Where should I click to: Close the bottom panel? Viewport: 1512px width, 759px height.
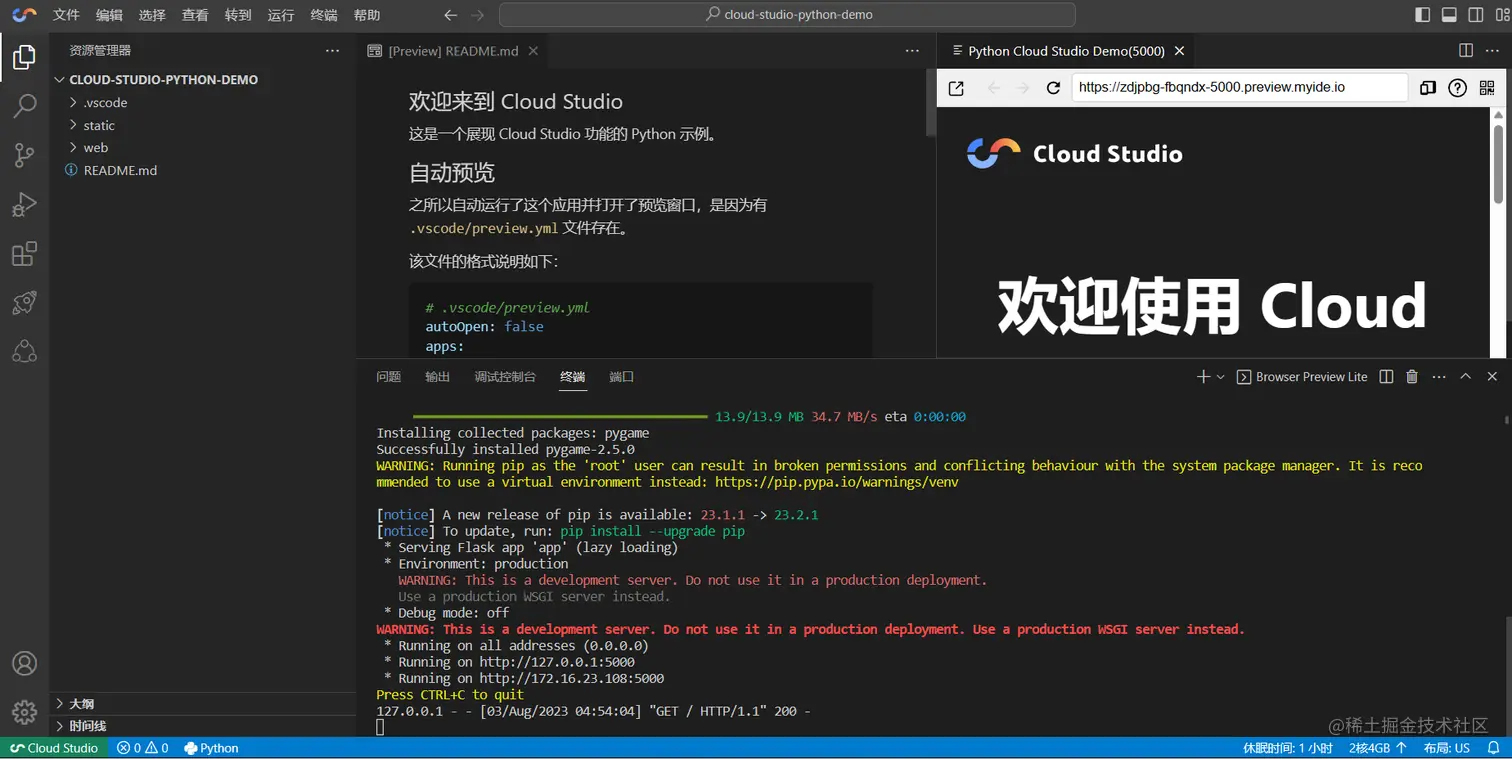pos(1492,377)
